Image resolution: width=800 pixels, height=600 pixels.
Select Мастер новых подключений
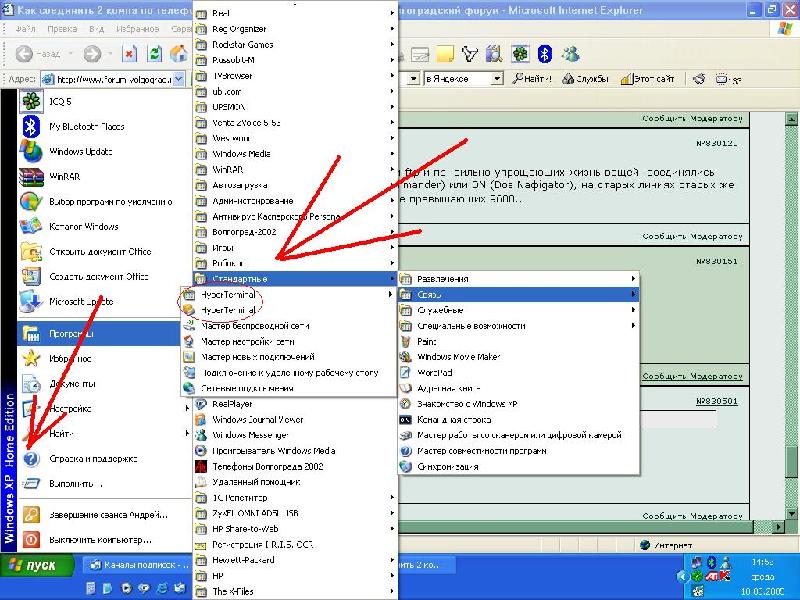pos(289,357)
